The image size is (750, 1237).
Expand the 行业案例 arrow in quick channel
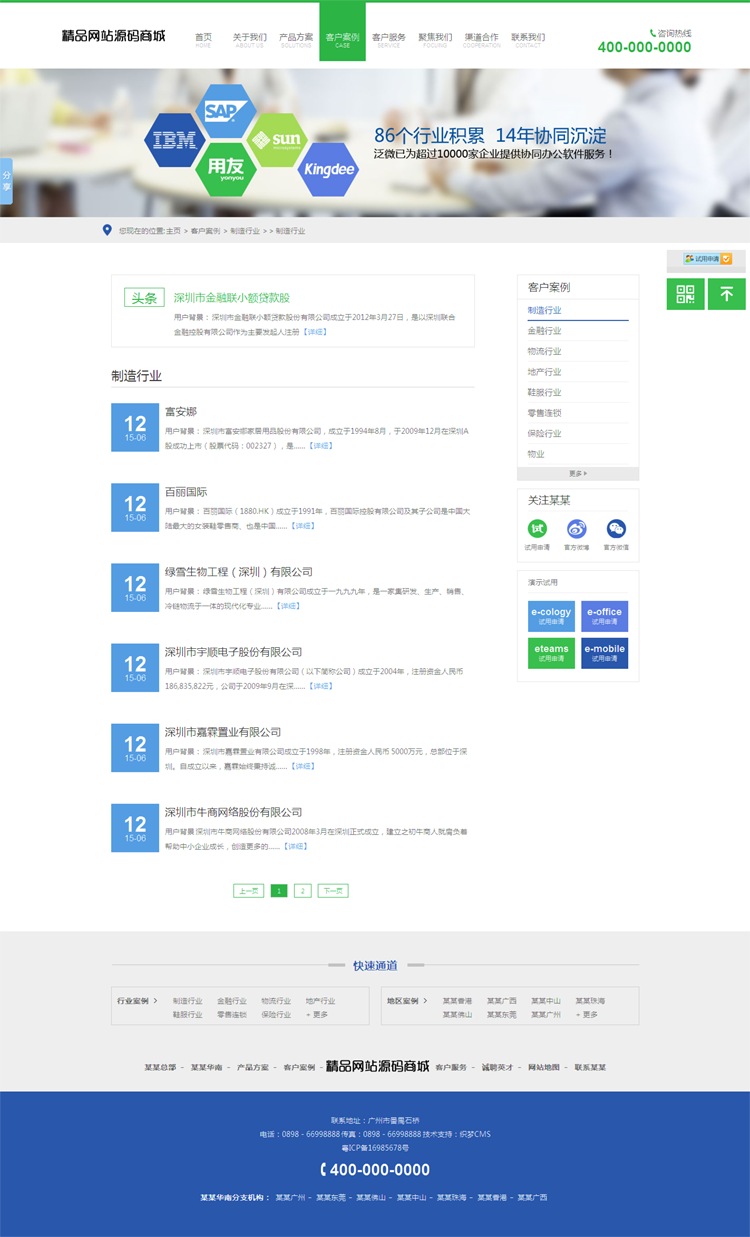pyautogui.click(x=154, y=1000)
